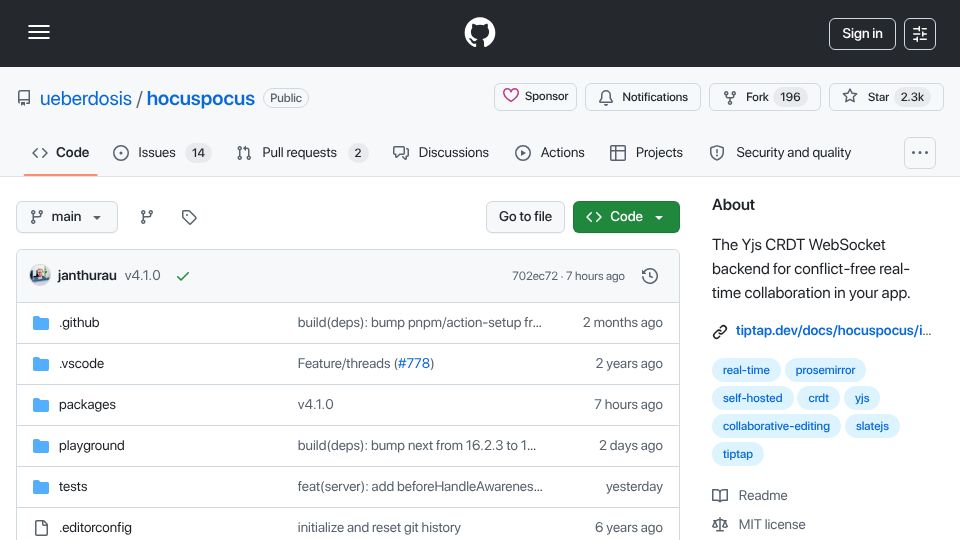The width and height of the screenshot is (960, 540).
Task: Open 'bump next from 16.2.3' commit message
Action: [x=416, y=446]
